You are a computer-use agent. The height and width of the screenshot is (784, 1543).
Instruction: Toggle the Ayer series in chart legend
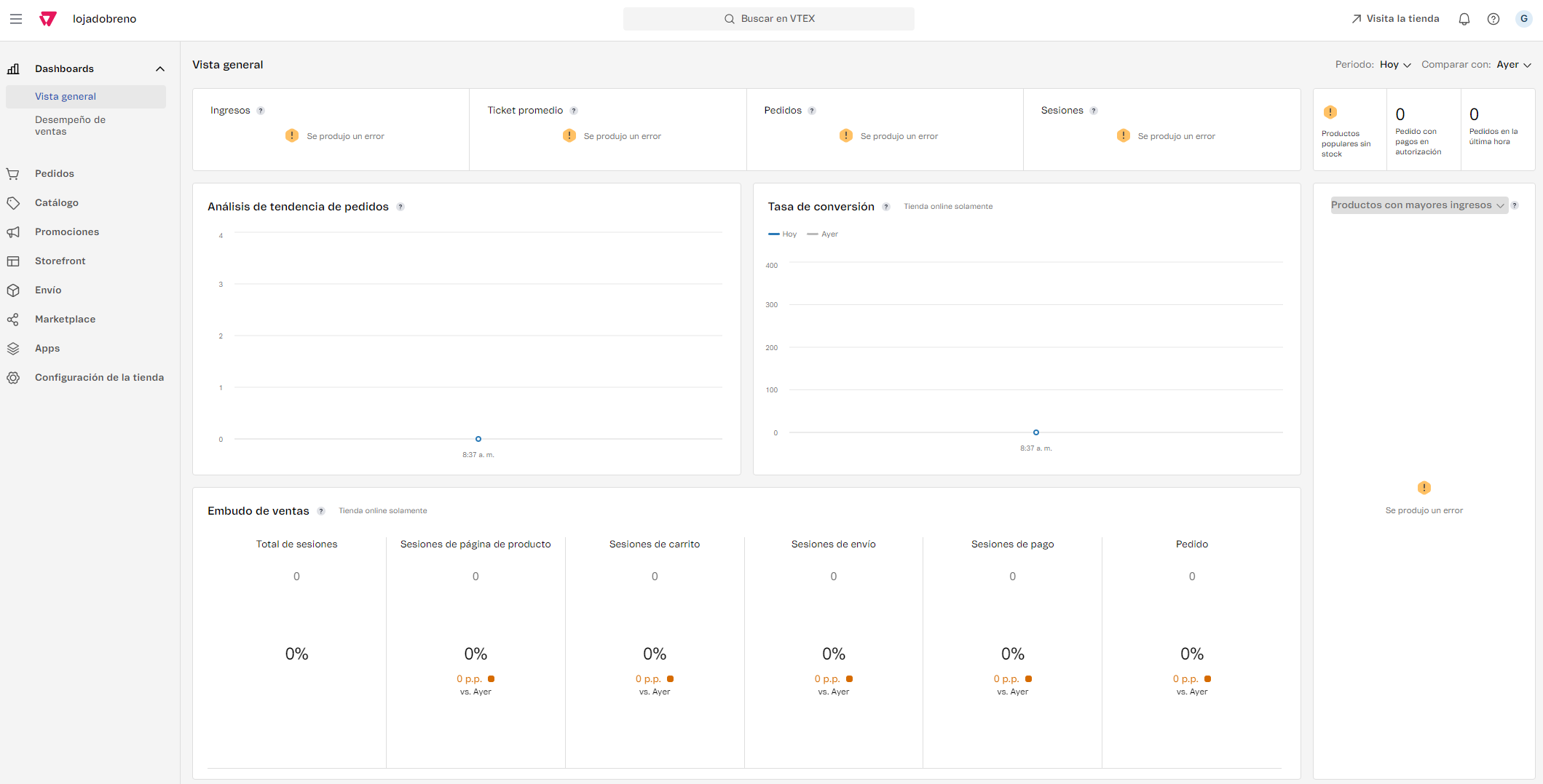click(823, 234)
